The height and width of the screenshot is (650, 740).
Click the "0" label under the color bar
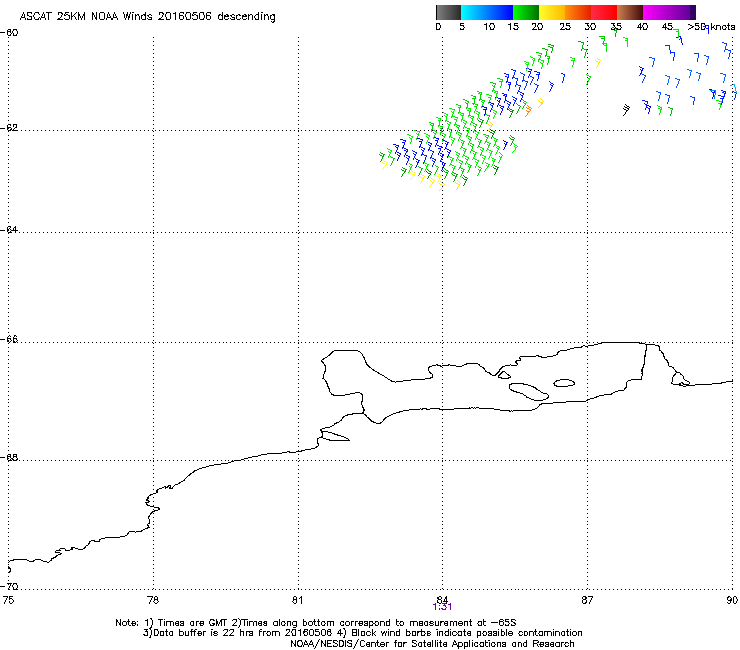(438, 27)
